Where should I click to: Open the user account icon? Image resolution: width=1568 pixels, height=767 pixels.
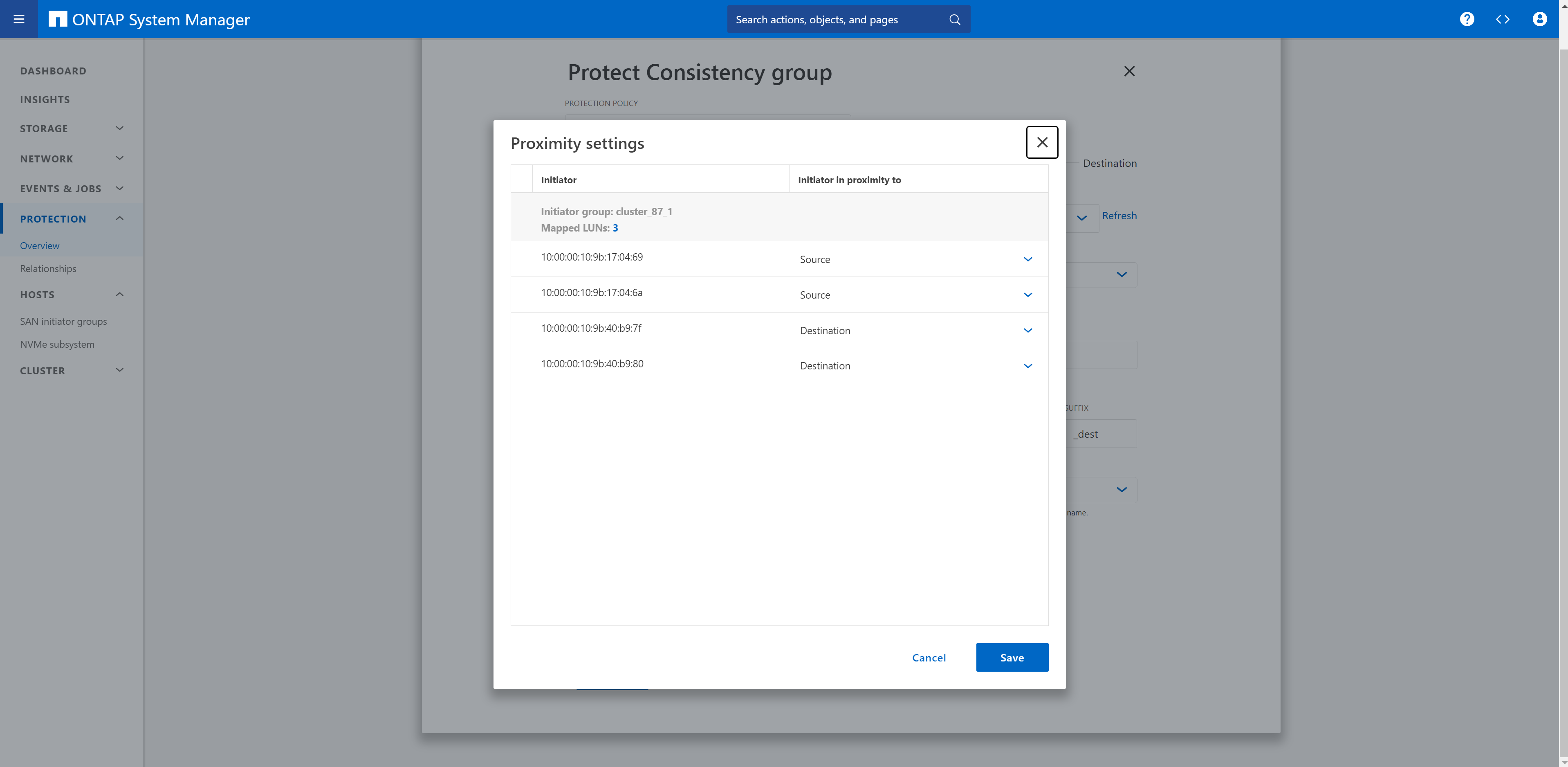click(x=1539, y=19)
